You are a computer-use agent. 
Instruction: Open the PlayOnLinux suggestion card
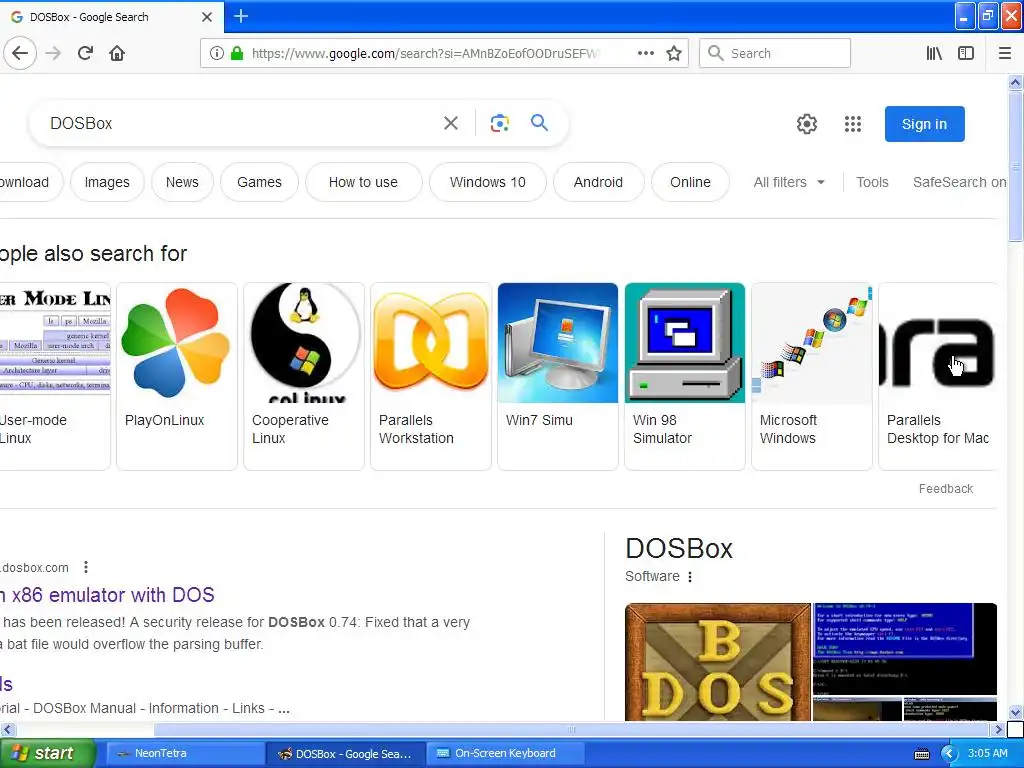coord(176,376)
